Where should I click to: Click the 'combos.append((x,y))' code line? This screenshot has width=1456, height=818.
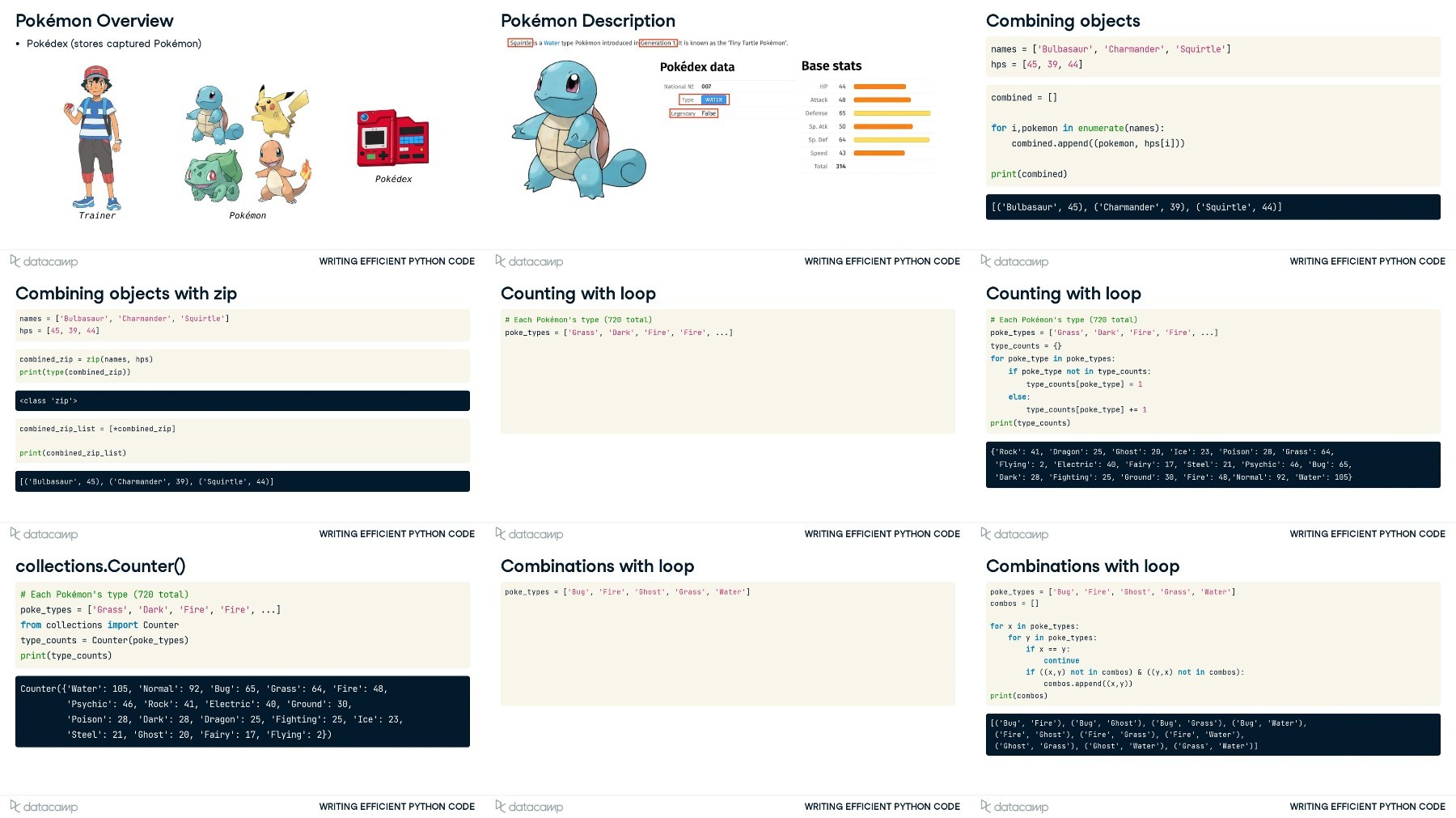pyautogui.click(x=1088, y=684)
